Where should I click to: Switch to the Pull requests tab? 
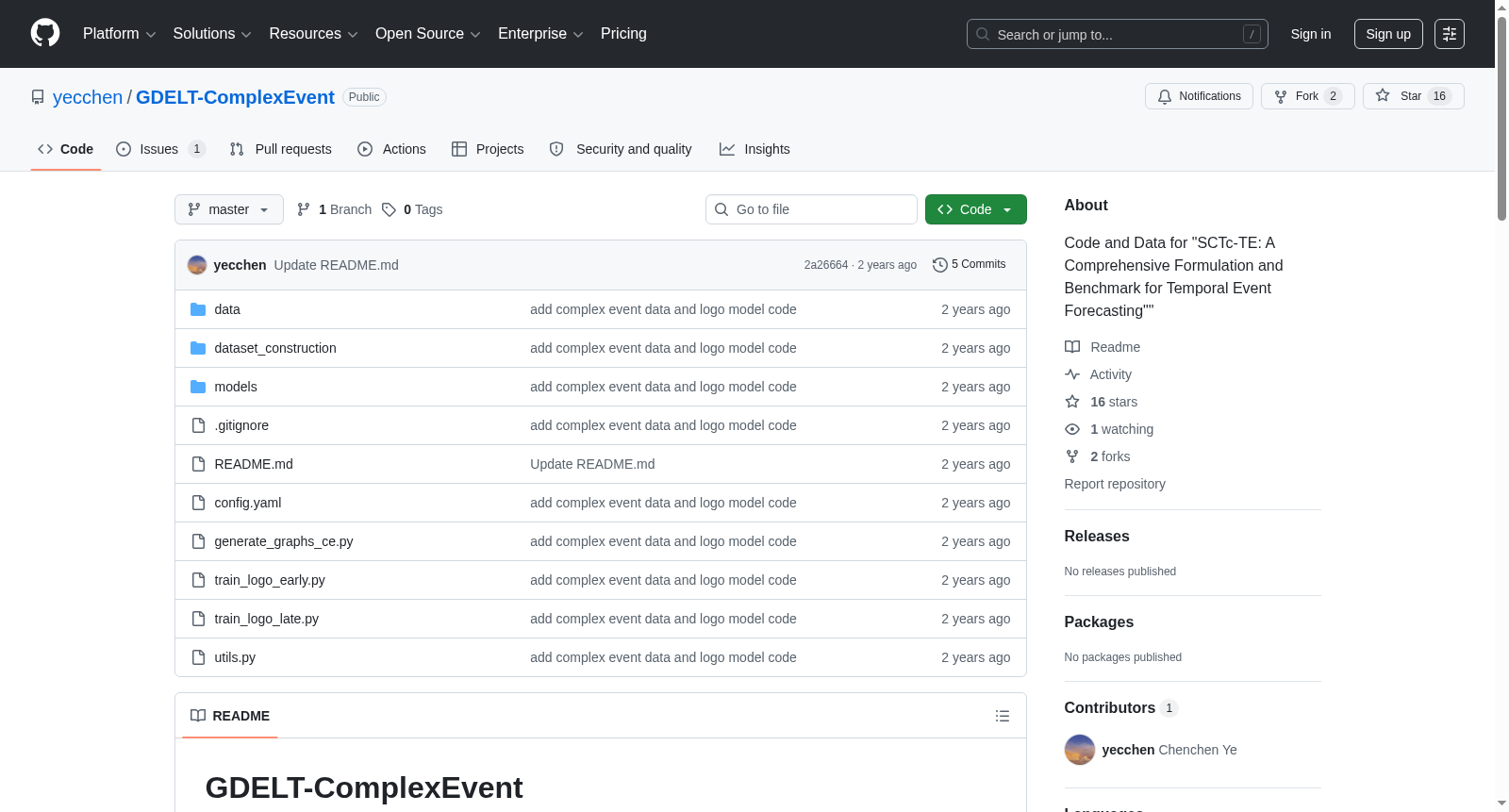tap(281, 149)
